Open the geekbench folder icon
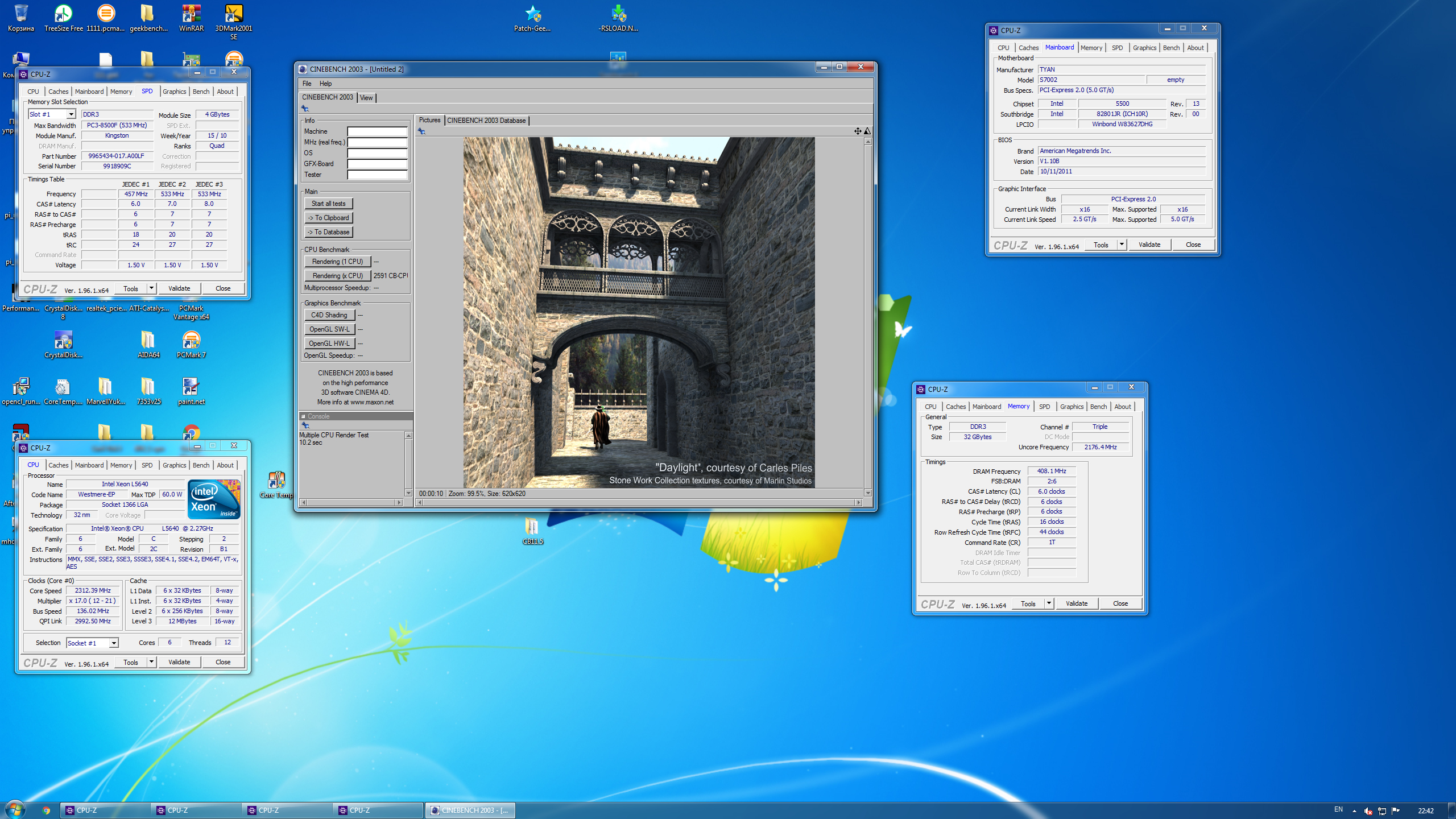The width and height of the screenshot is (1456, 819). point(148,18)
